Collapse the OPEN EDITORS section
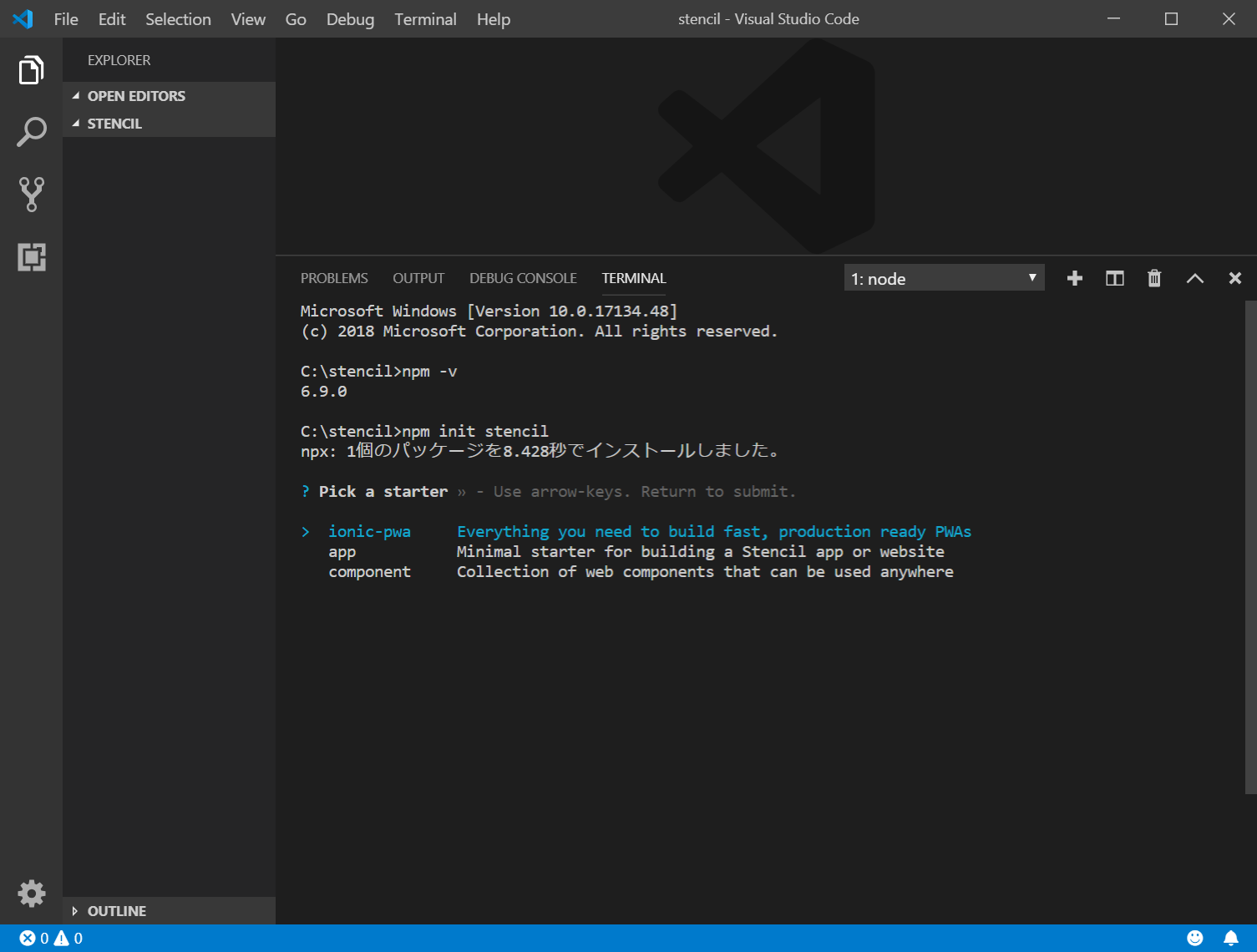Viewport: 1257px width, 952px height. tap(169, 96)
